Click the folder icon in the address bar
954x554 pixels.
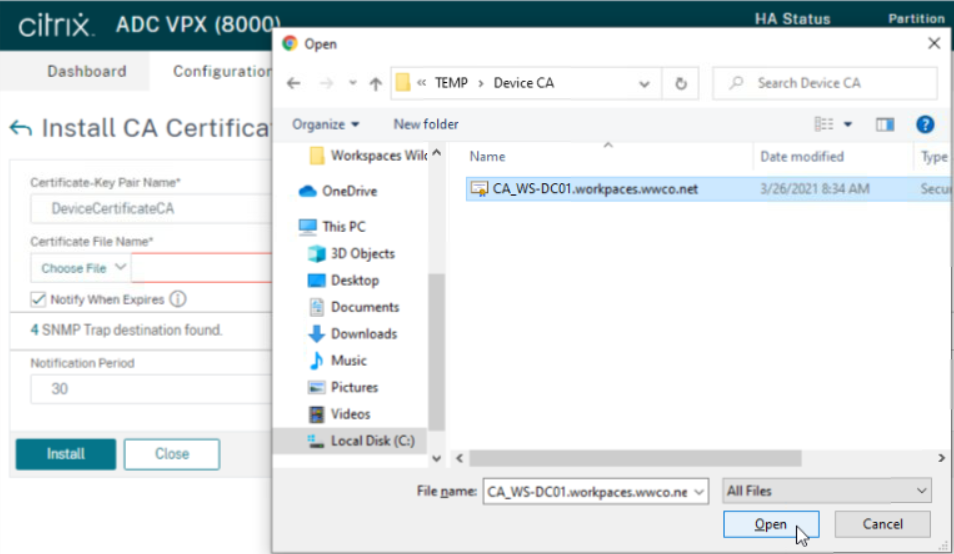[403, 83]
